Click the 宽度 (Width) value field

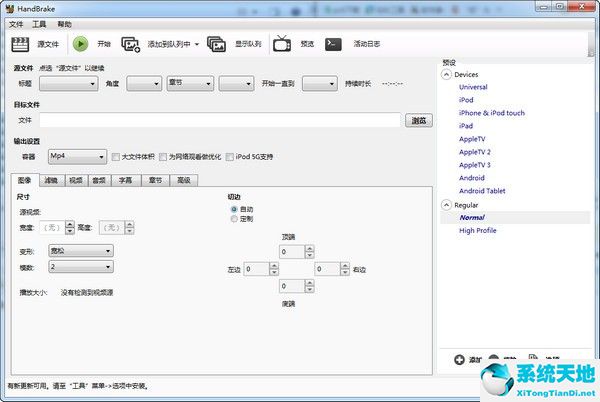[52, 228]
